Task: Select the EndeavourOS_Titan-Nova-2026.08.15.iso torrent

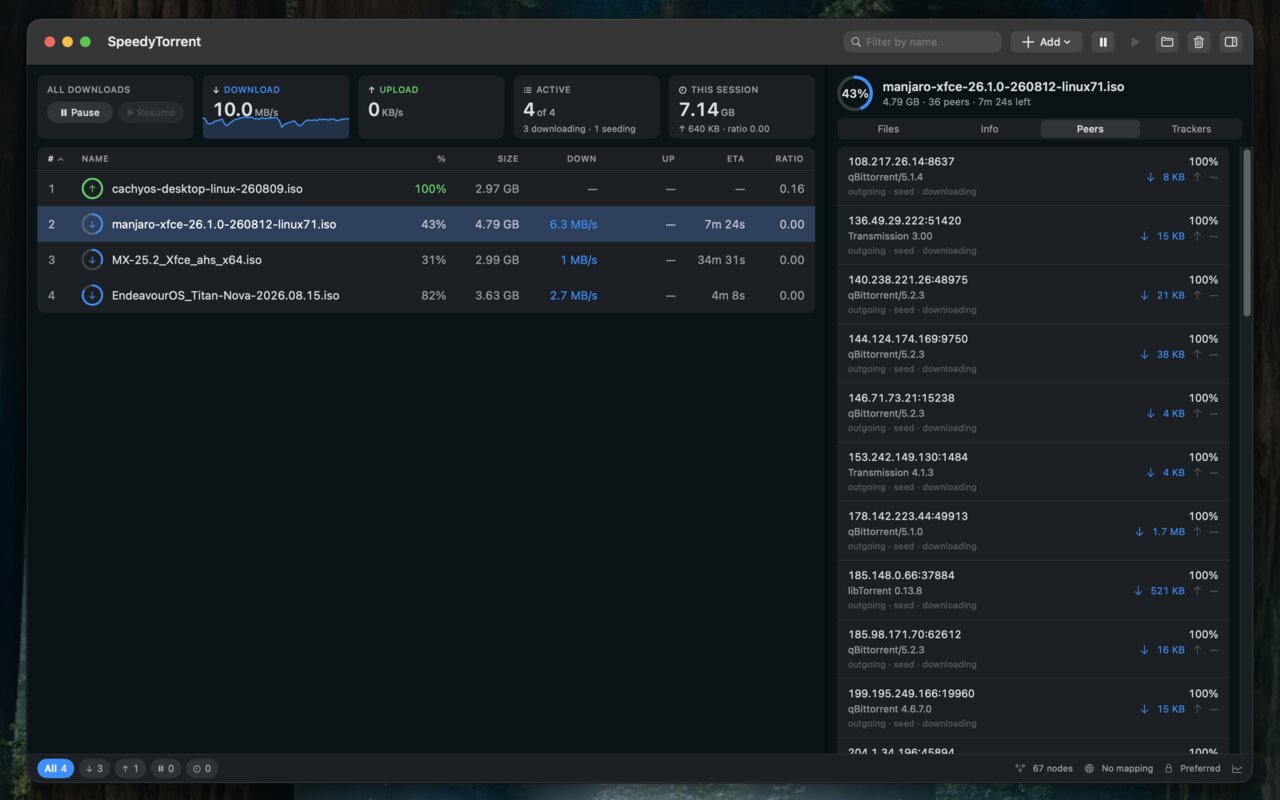Action: (x=426, y=296)
